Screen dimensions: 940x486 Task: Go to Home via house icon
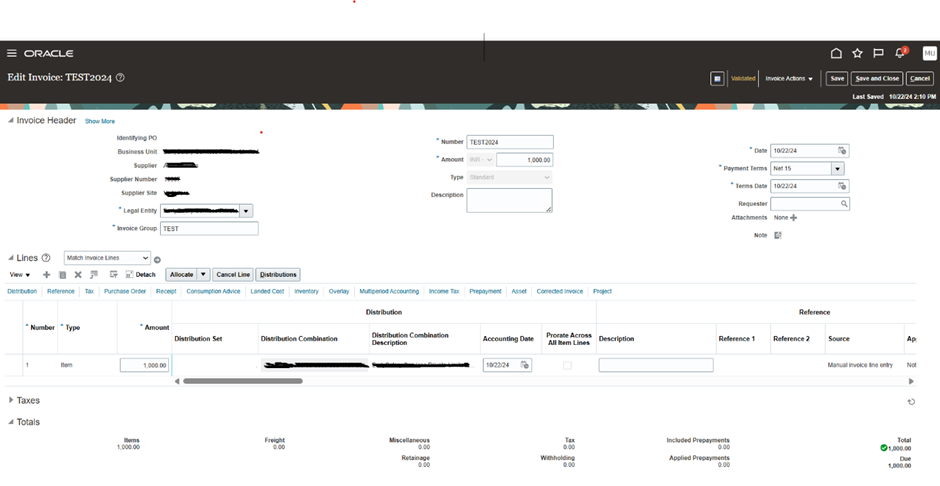836,54
